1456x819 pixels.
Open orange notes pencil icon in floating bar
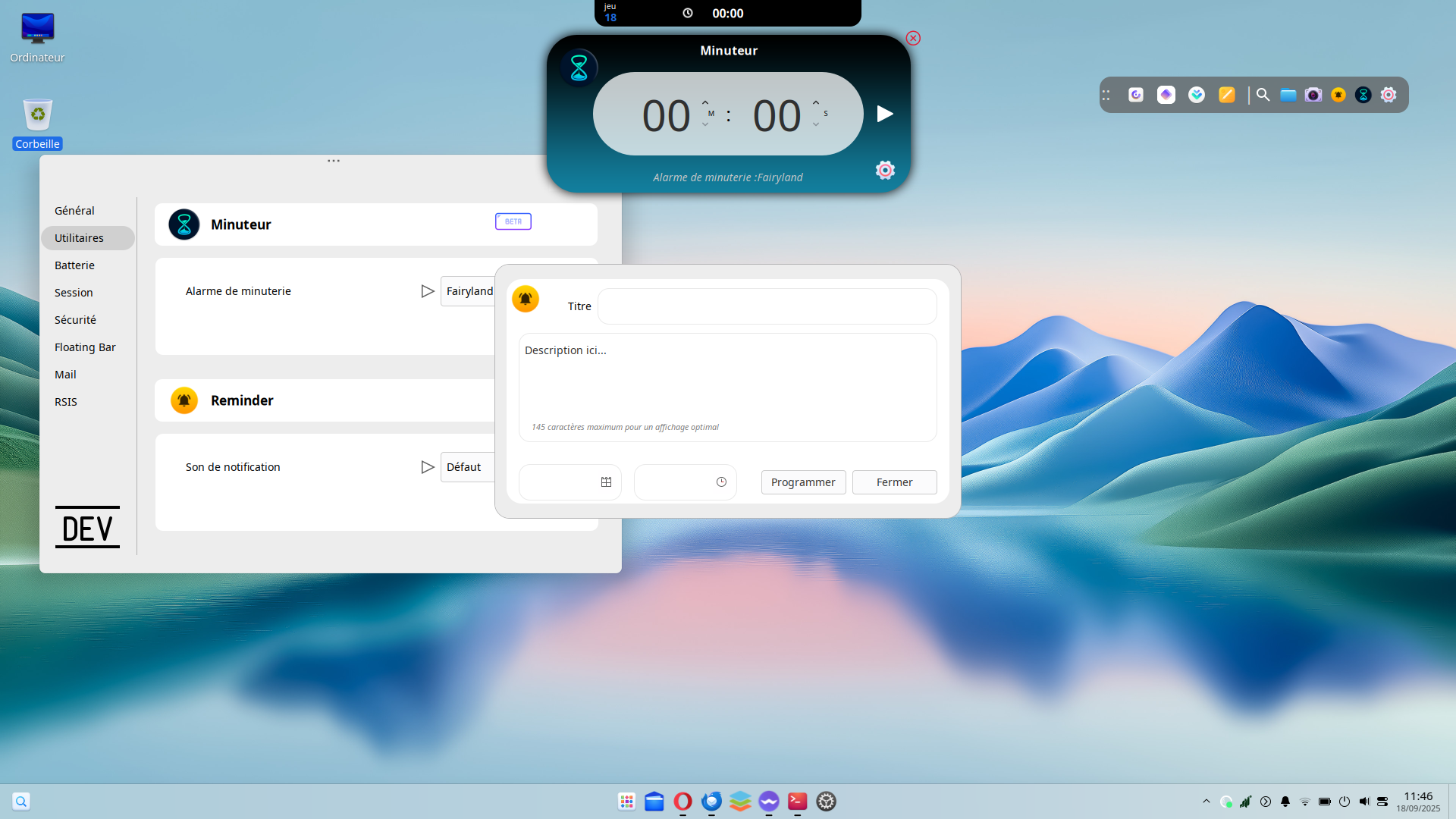coord(1227,95)
